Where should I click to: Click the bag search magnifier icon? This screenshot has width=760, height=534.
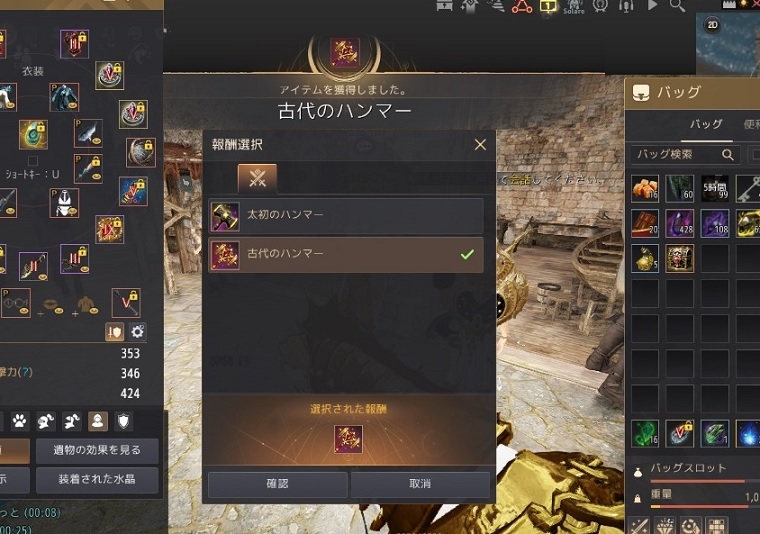728,155
